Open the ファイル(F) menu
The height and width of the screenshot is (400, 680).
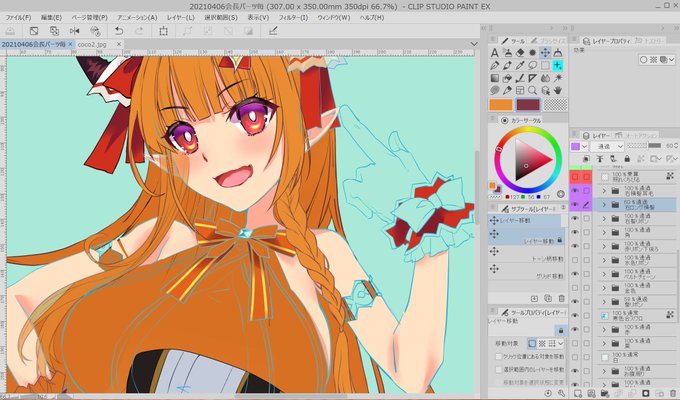coord(18,18)
